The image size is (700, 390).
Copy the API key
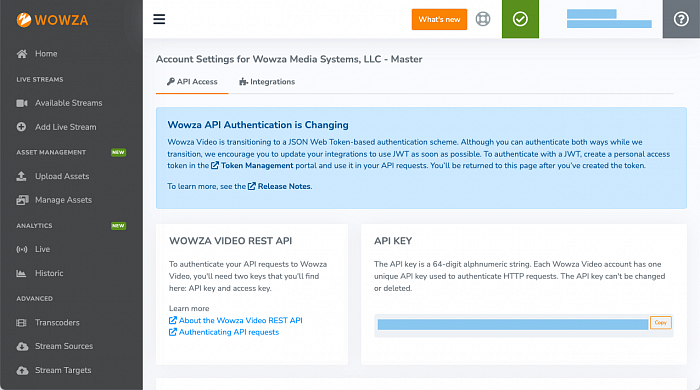click(x=661, y=323)
